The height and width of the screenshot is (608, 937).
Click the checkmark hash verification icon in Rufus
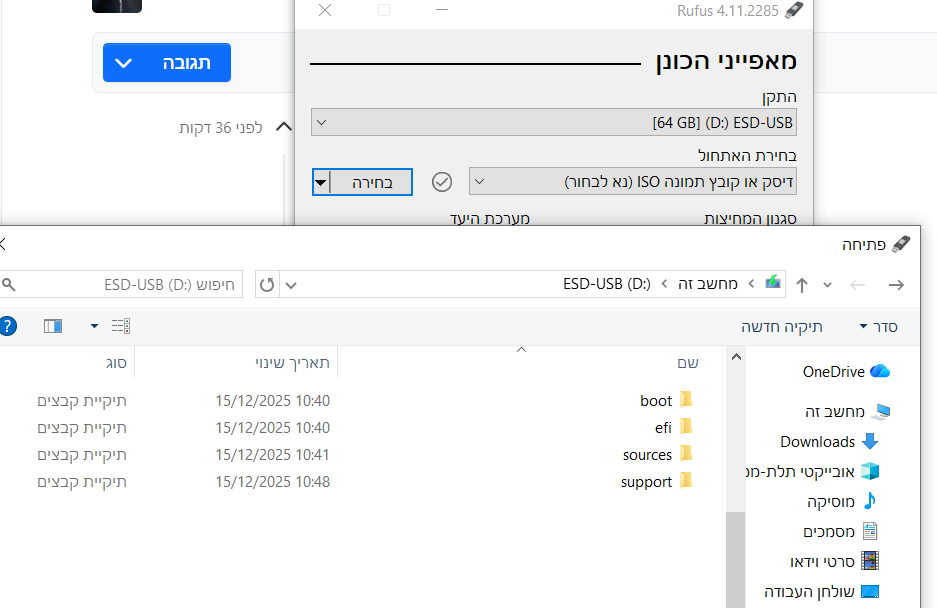442,182
